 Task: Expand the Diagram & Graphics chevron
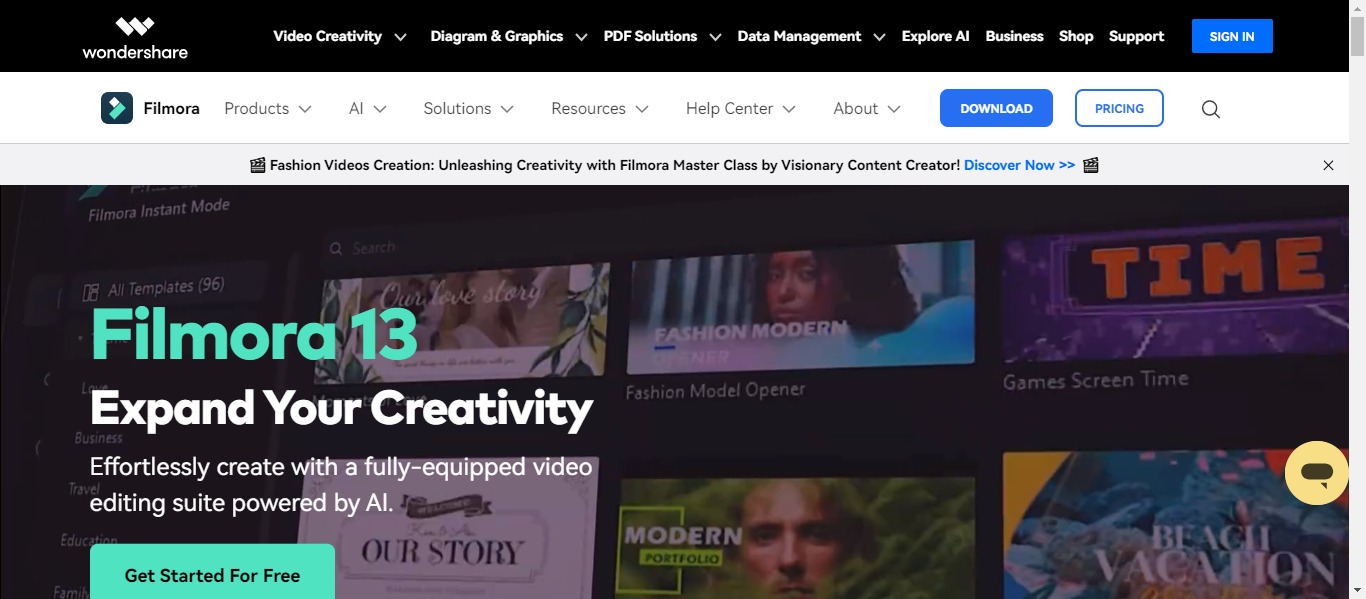tap(583, 37)
